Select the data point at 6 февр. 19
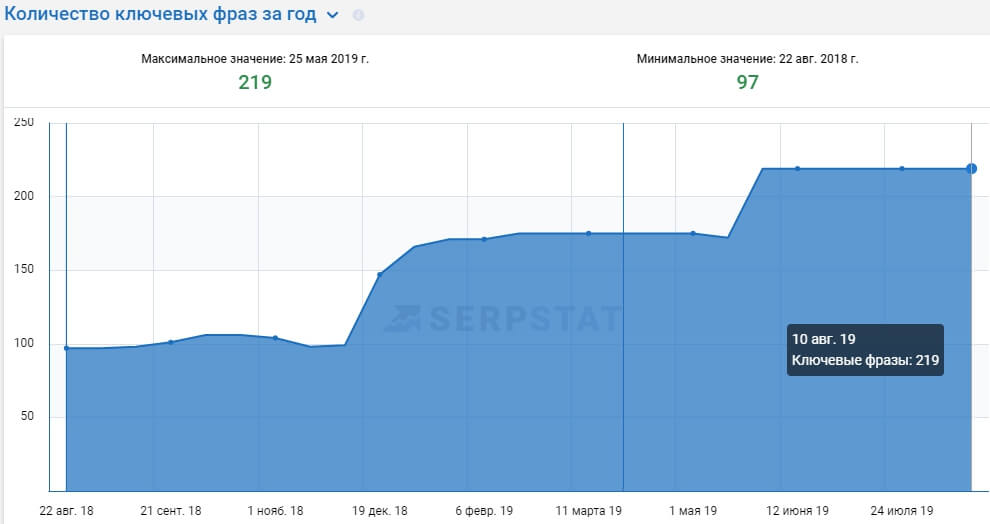 click(x=484, y=239)
